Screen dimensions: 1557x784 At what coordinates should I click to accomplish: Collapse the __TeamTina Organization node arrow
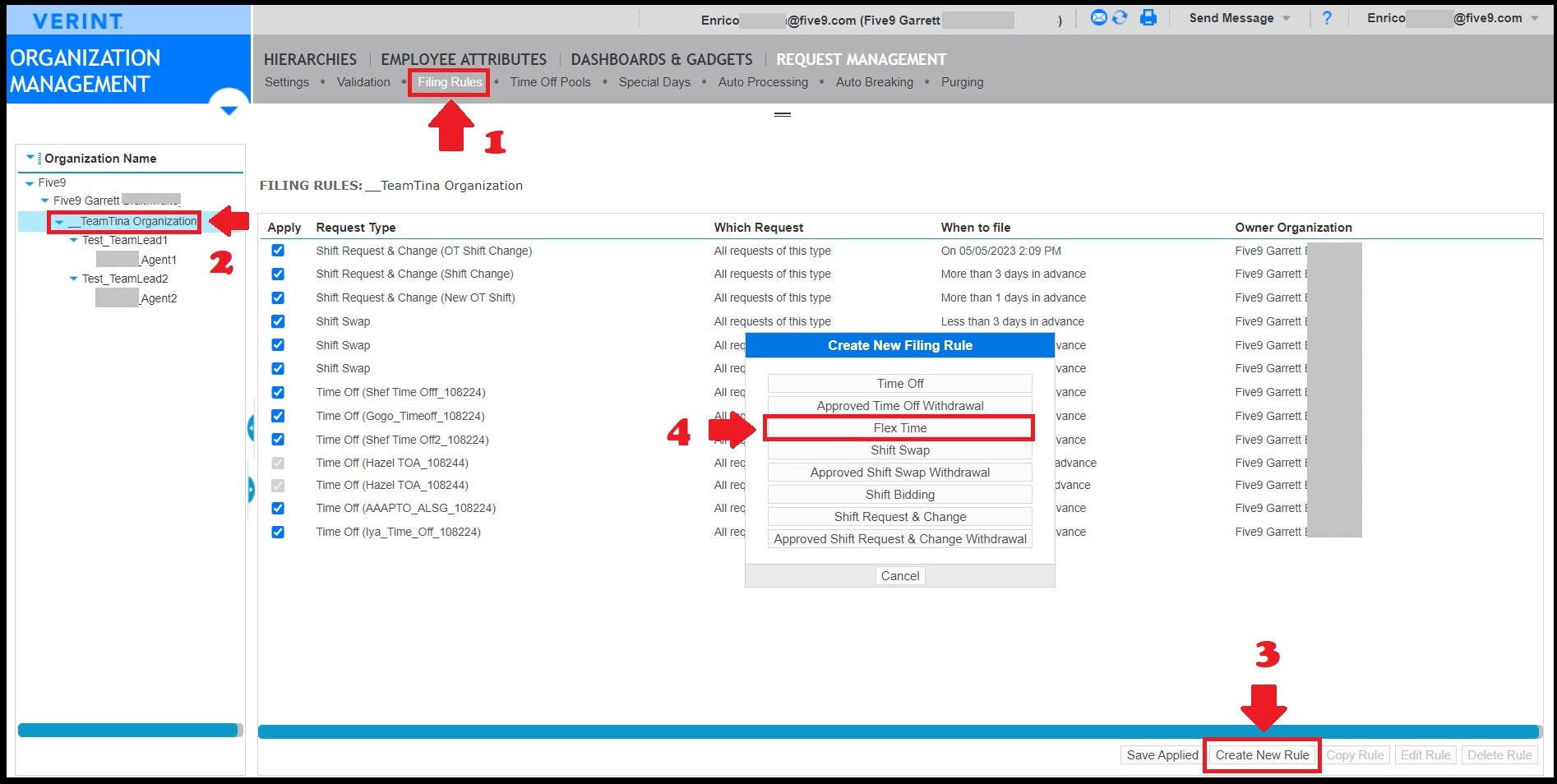tap(59, 222)
